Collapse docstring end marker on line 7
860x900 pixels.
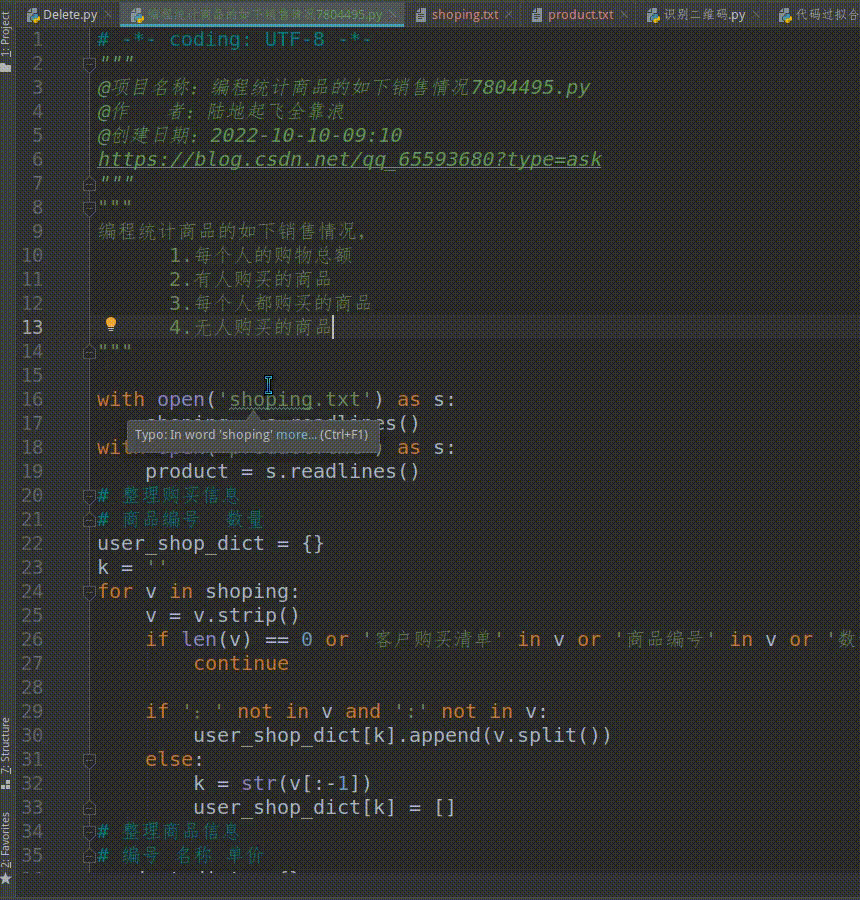click(89, 185)
